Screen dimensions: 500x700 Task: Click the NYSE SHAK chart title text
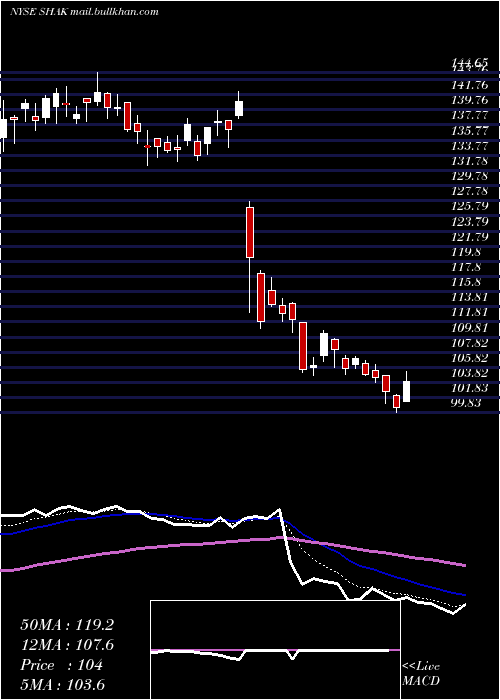[84, 12]
